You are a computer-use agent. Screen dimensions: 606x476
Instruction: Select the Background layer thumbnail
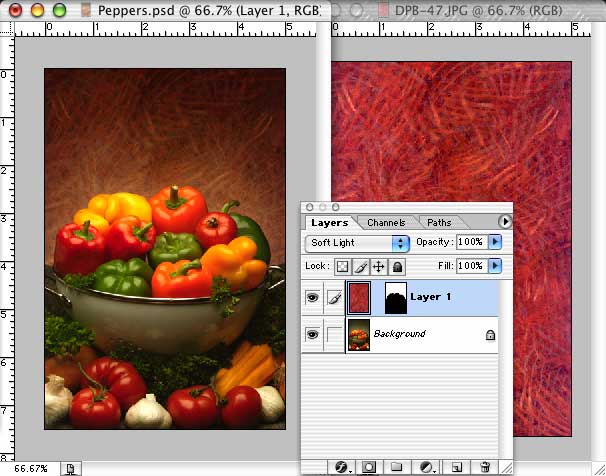click(x=359, y=335)
